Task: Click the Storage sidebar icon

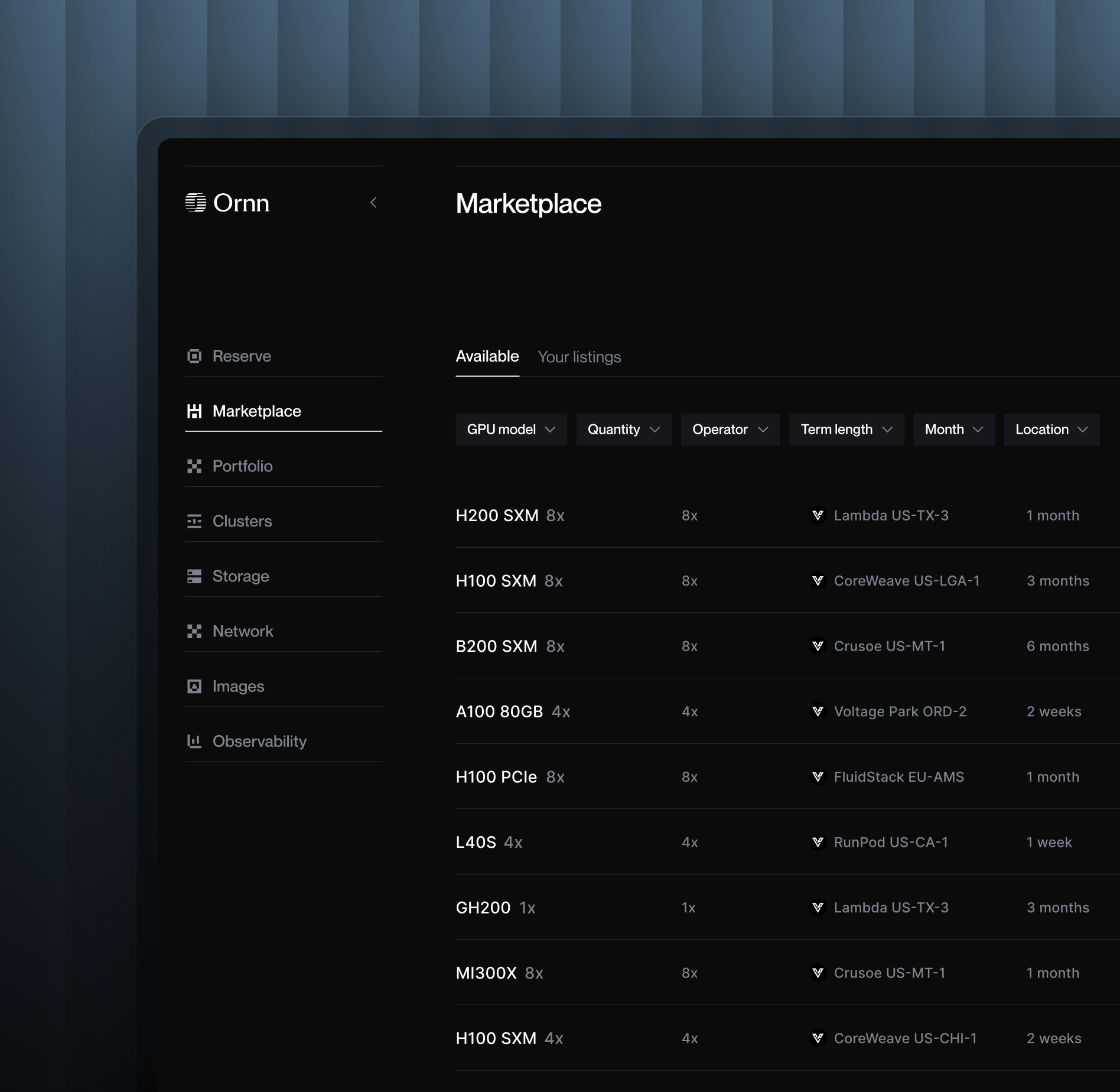Action: tap(194, 576)
